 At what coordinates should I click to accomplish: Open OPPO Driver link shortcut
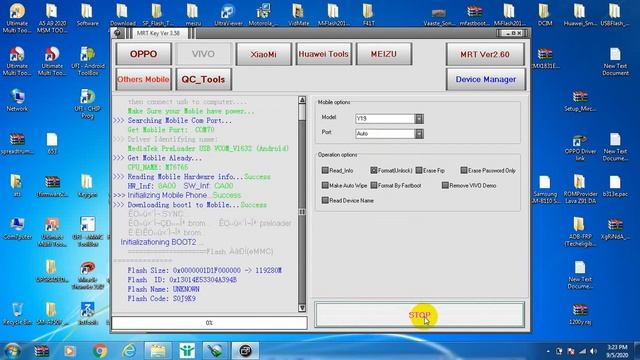580,147
